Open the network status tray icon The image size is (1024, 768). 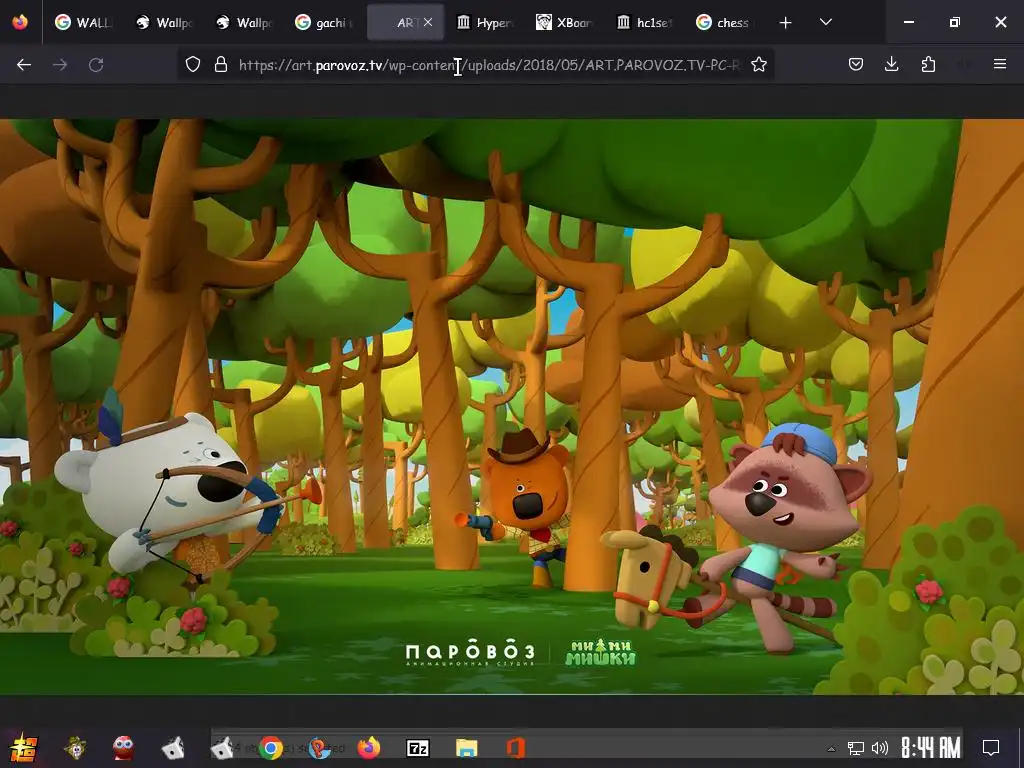pyautogui.click(x=856, y=748)
